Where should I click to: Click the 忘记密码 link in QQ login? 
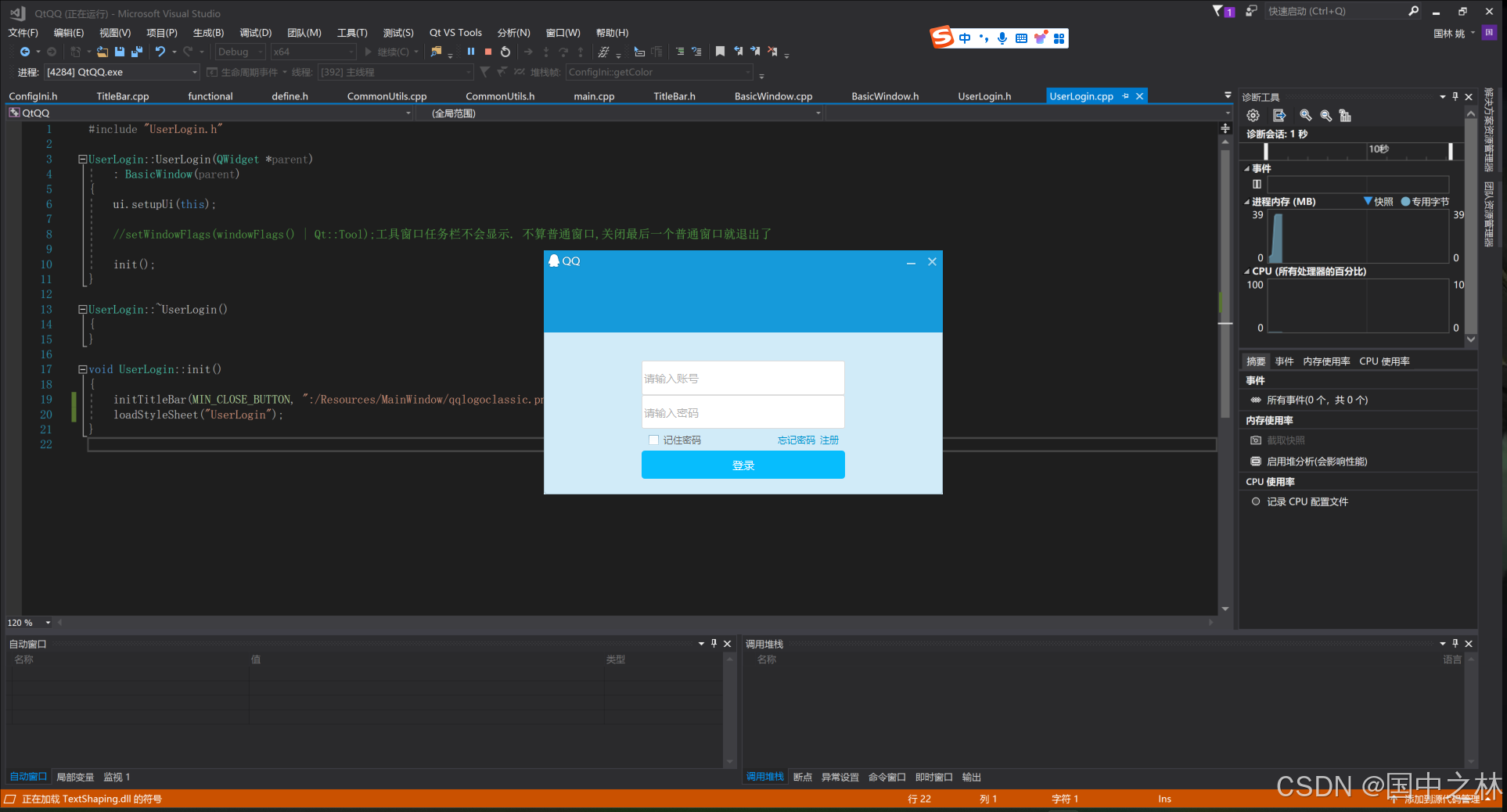(797, 440)
